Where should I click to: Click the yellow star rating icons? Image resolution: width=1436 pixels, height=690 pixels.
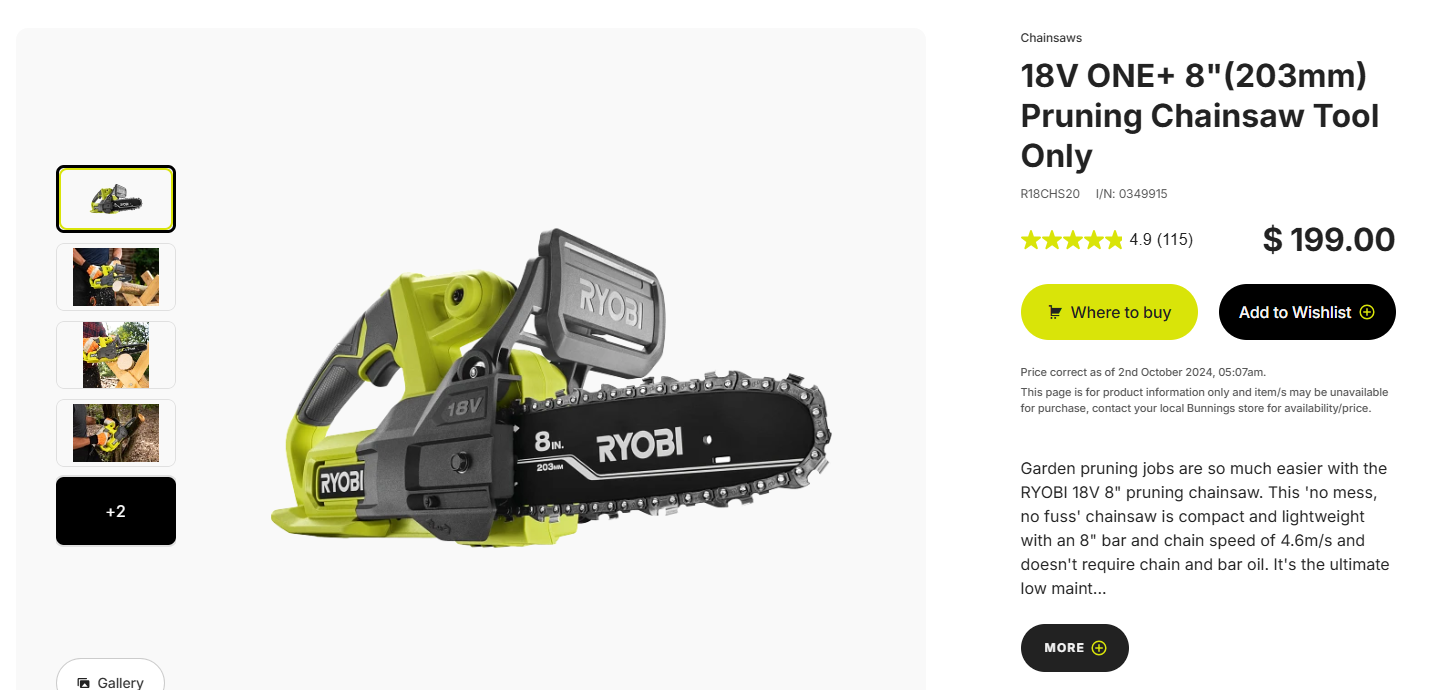(x=1072, y=240)
